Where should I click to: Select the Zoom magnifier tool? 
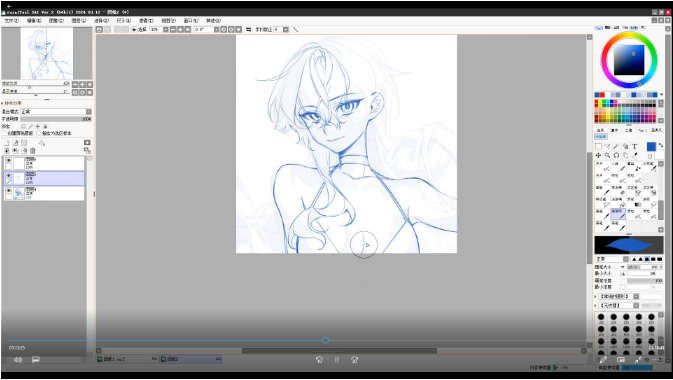607,155
